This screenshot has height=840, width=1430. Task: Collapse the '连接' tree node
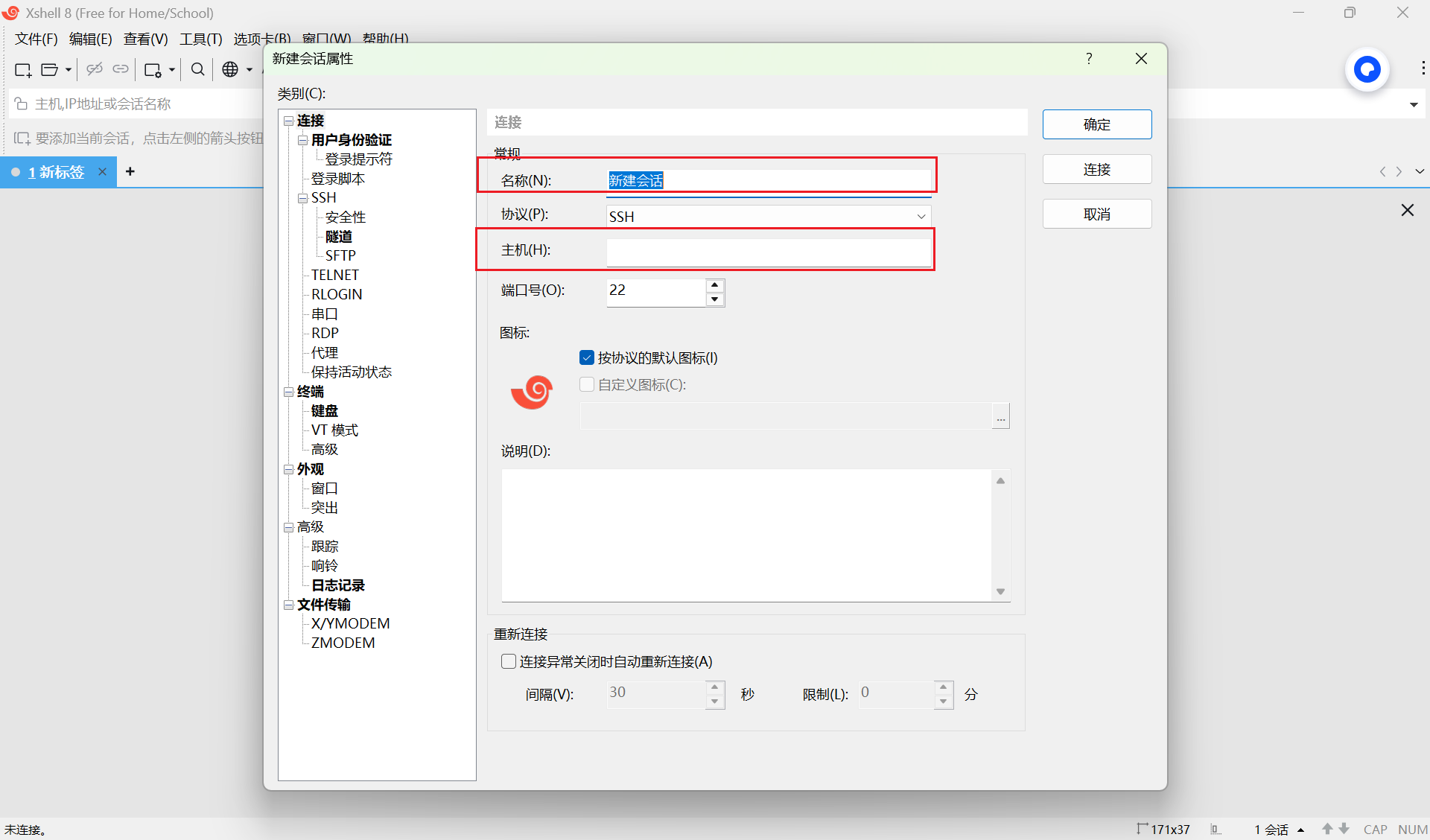click(x=288, y=121)
